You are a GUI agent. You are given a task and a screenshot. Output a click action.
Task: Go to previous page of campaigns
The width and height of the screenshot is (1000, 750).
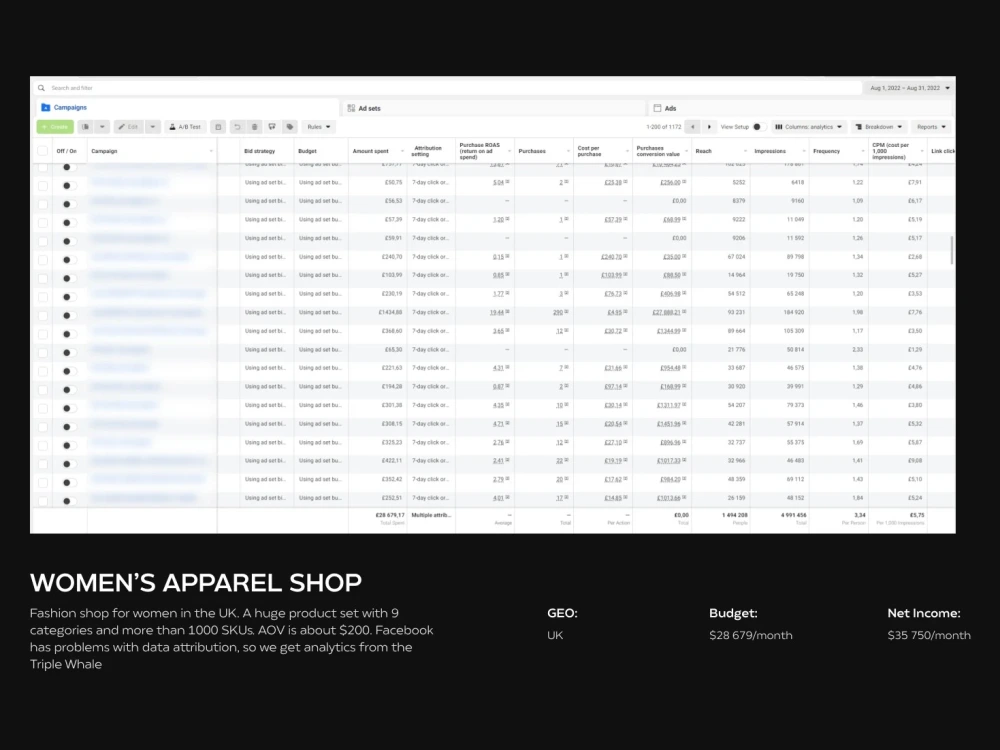[x=693, y=127]
